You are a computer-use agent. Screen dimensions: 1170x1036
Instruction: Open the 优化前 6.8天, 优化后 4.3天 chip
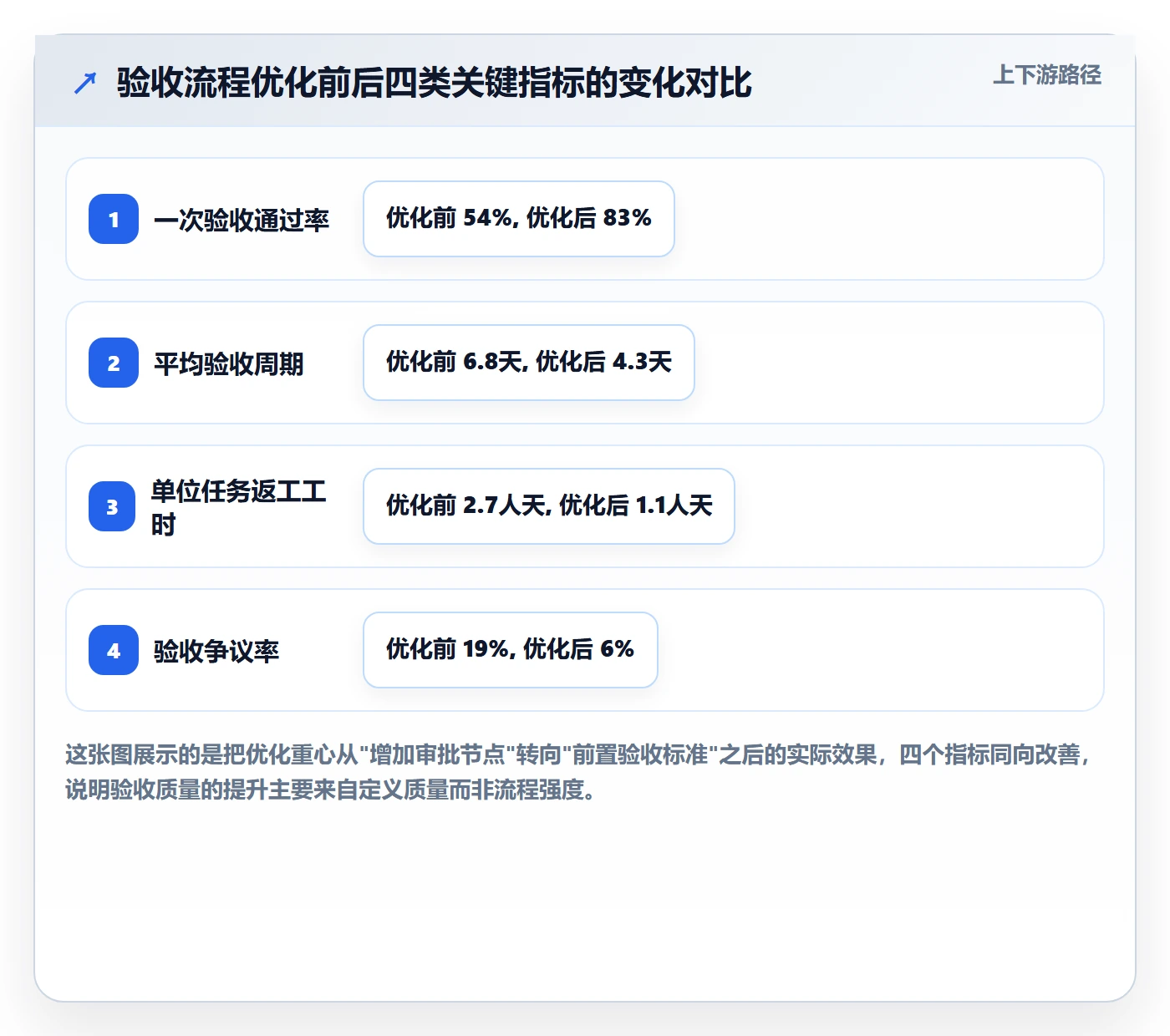pos(529,363)
